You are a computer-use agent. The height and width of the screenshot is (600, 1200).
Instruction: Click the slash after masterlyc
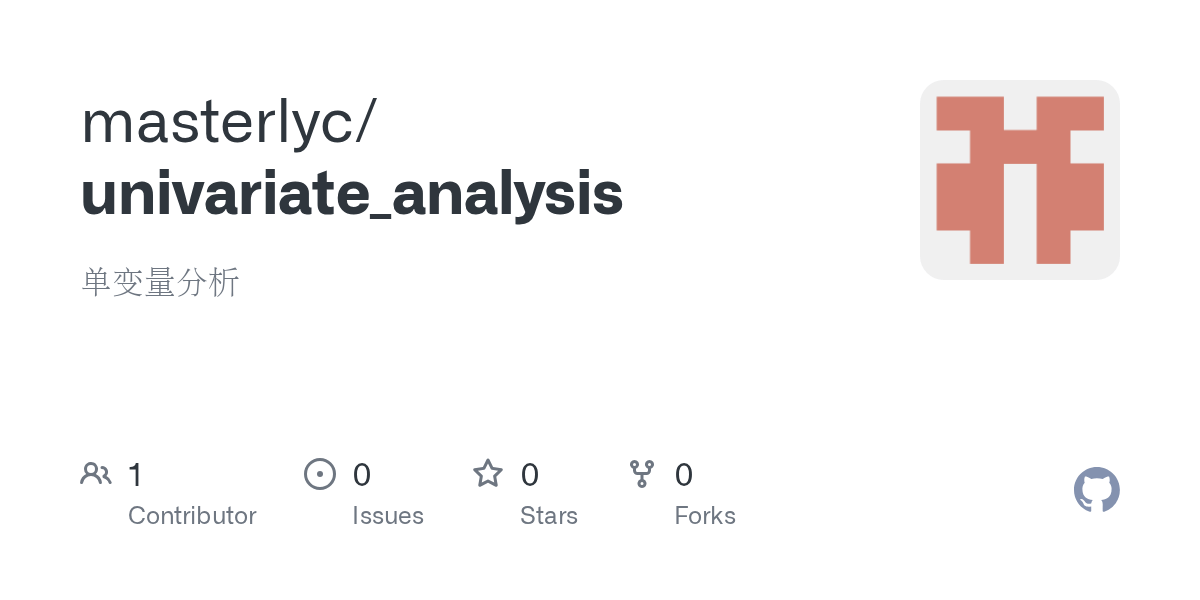click(366, 123)
